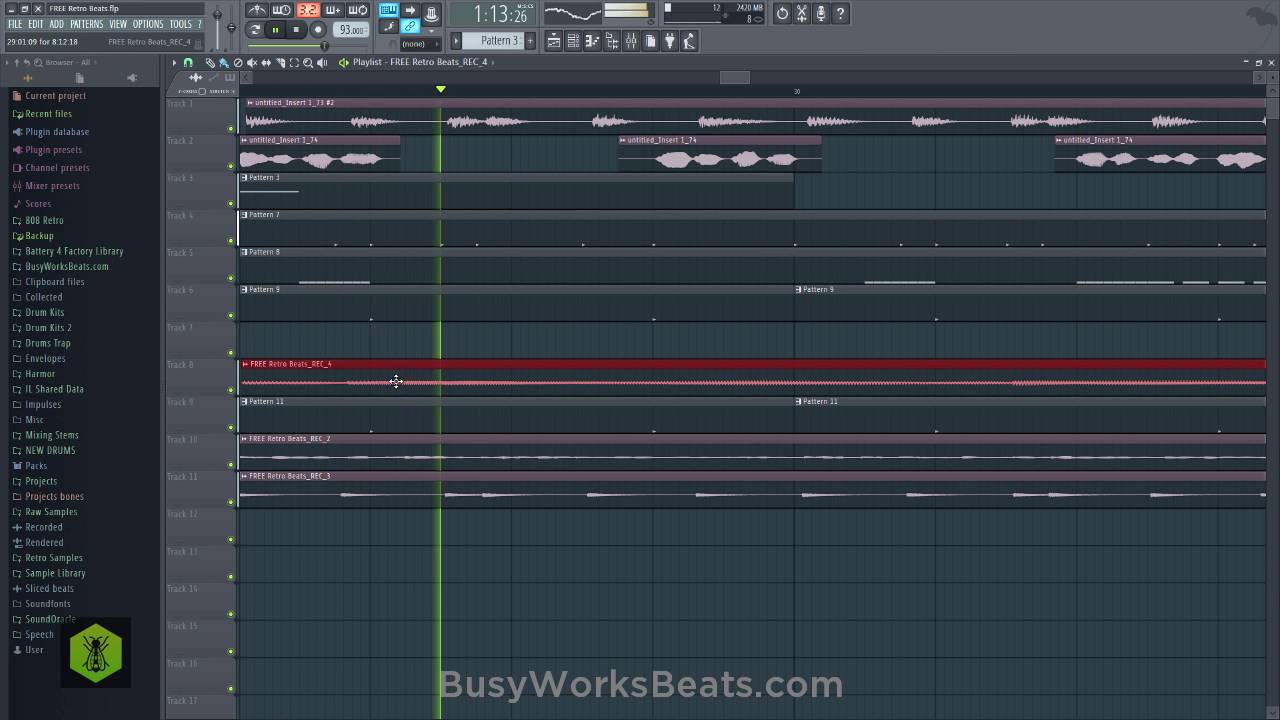Open the Piano roll view button
The width and height of the screenshot is (1280, 720).
coord(592,41)
